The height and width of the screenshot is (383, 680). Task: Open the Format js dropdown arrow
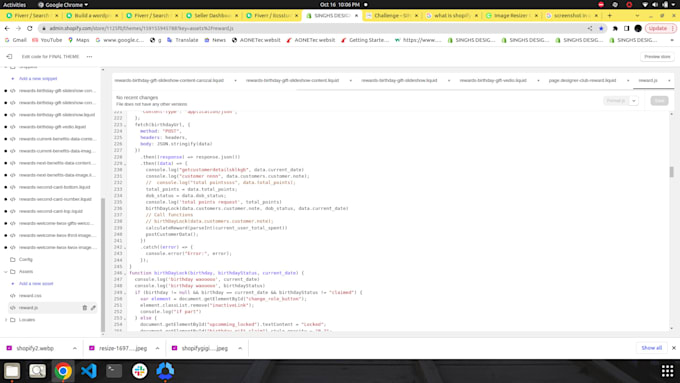coord(634,101)
